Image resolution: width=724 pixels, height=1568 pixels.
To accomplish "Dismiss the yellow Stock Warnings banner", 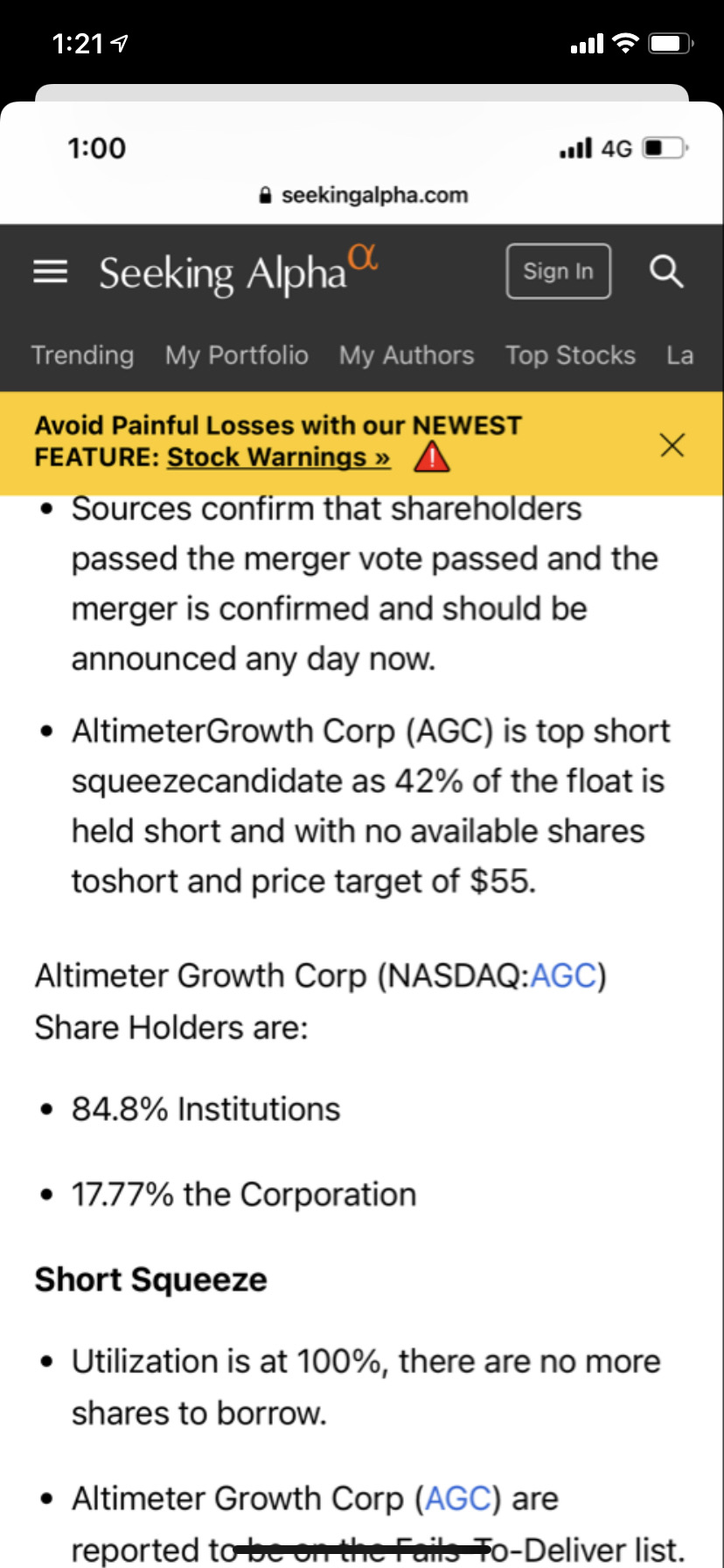I will pyautogui.click(x=672, y=445).
